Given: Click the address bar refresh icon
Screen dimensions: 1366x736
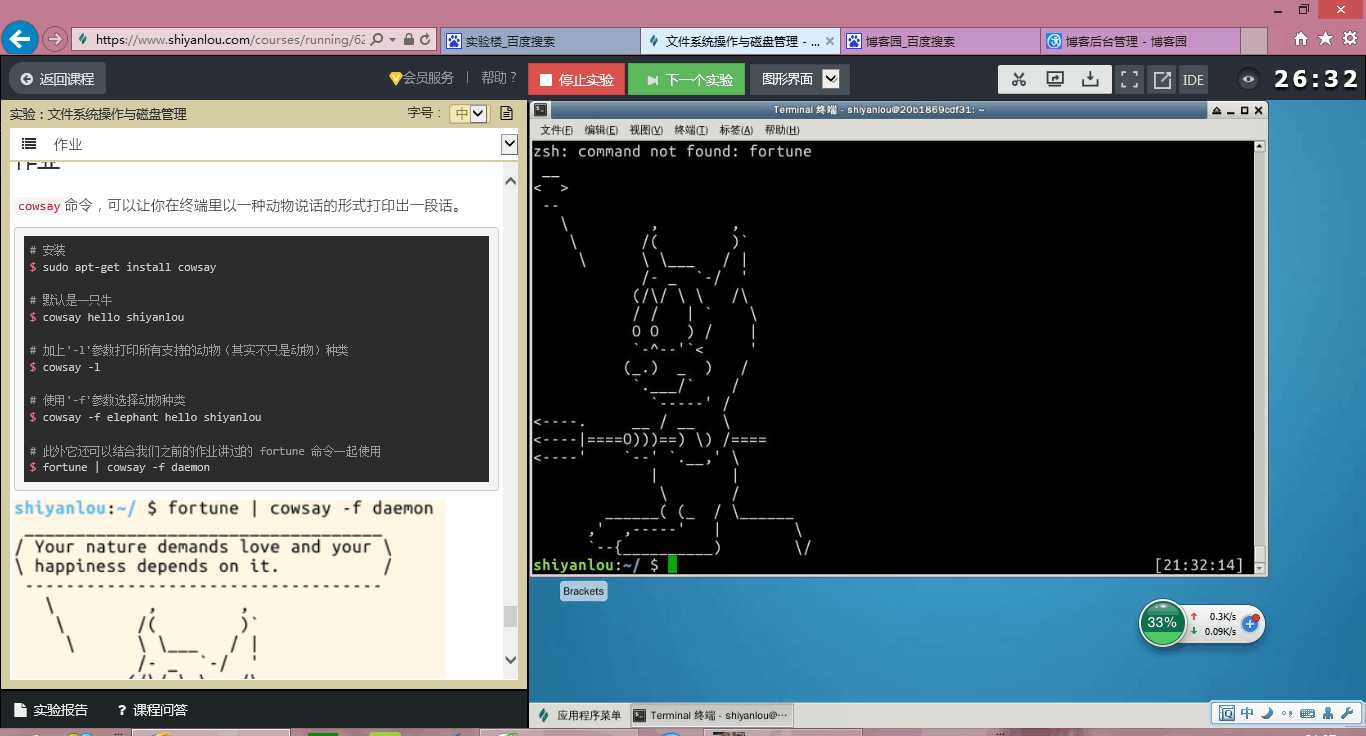Looking at the screenshot, I should tap(426, 40).
